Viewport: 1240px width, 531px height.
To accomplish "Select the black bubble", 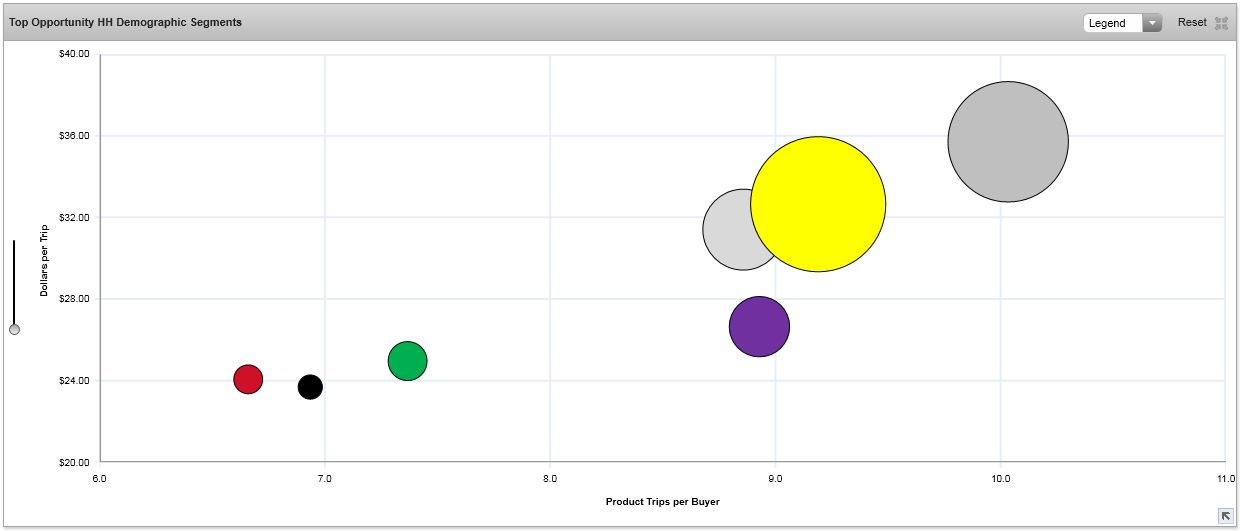I will point(310,387).
